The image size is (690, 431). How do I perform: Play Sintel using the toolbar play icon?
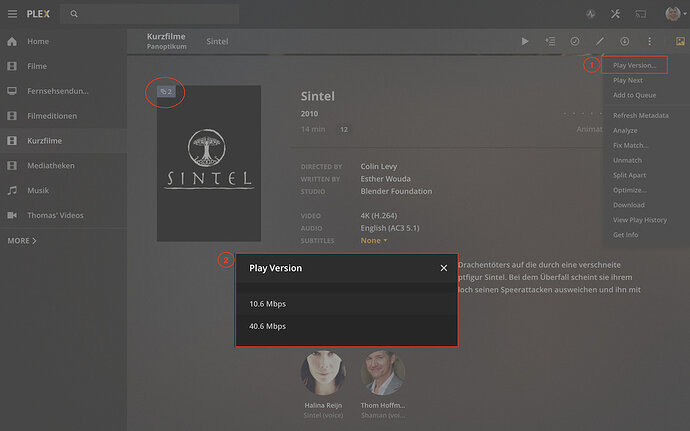tap(525, 41)
